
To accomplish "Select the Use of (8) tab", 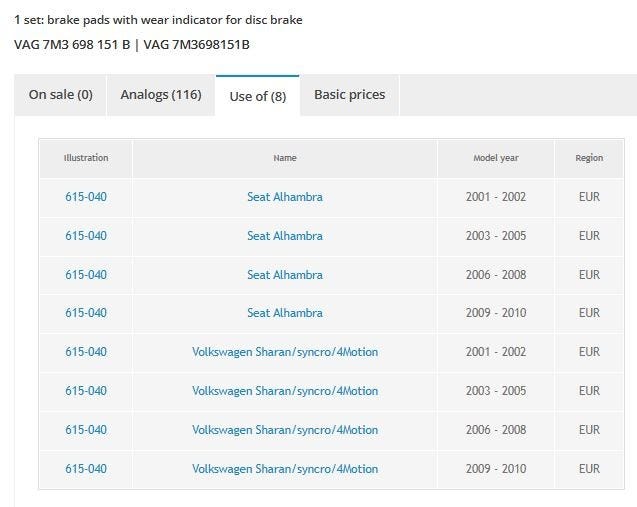I will (x=257, y=96).
